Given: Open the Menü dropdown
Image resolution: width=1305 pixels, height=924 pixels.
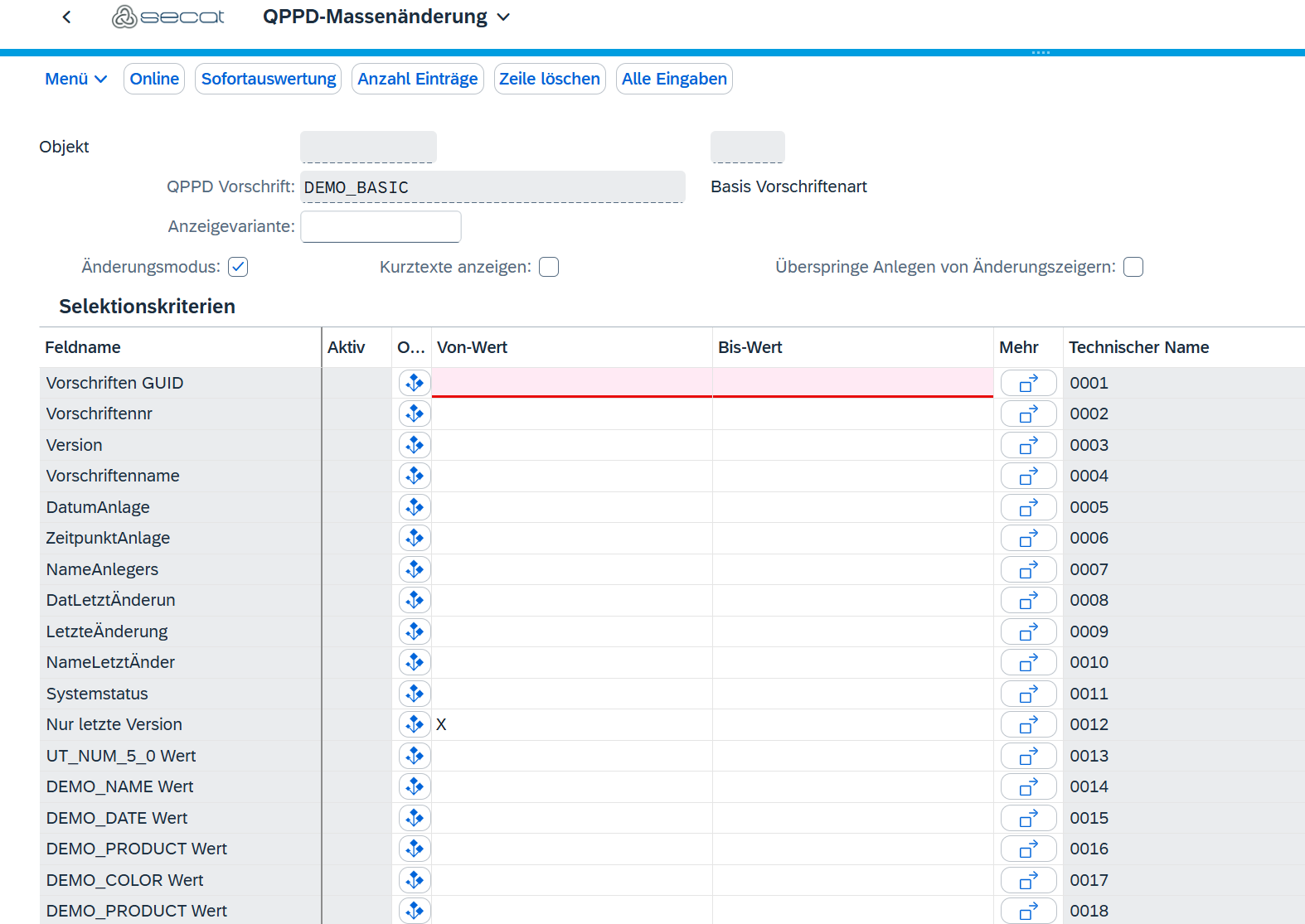Looking at the screenshot, I should [x=75, y=79].
